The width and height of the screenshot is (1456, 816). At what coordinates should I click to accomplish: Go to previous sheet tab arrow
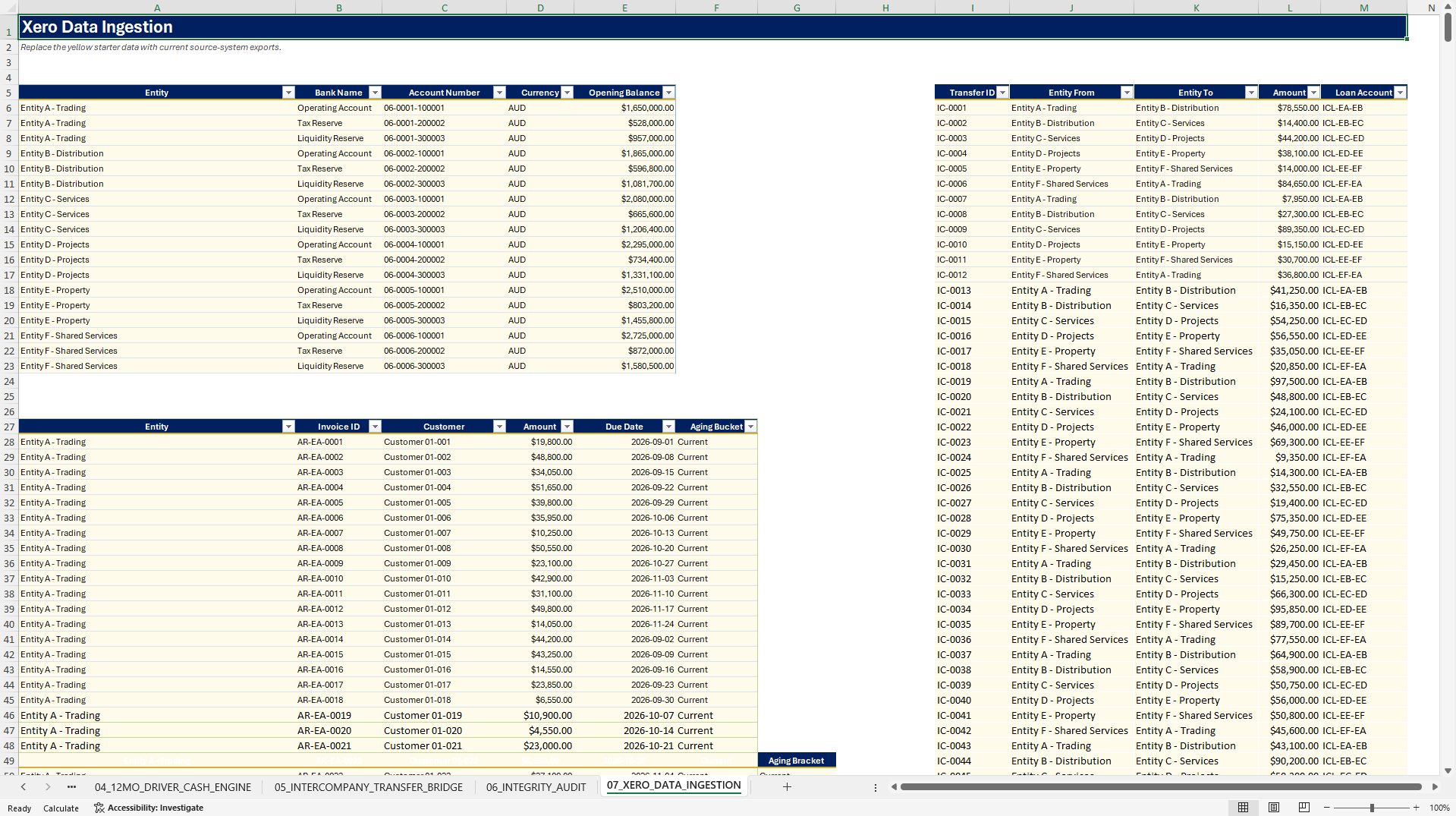coord(24,787)
